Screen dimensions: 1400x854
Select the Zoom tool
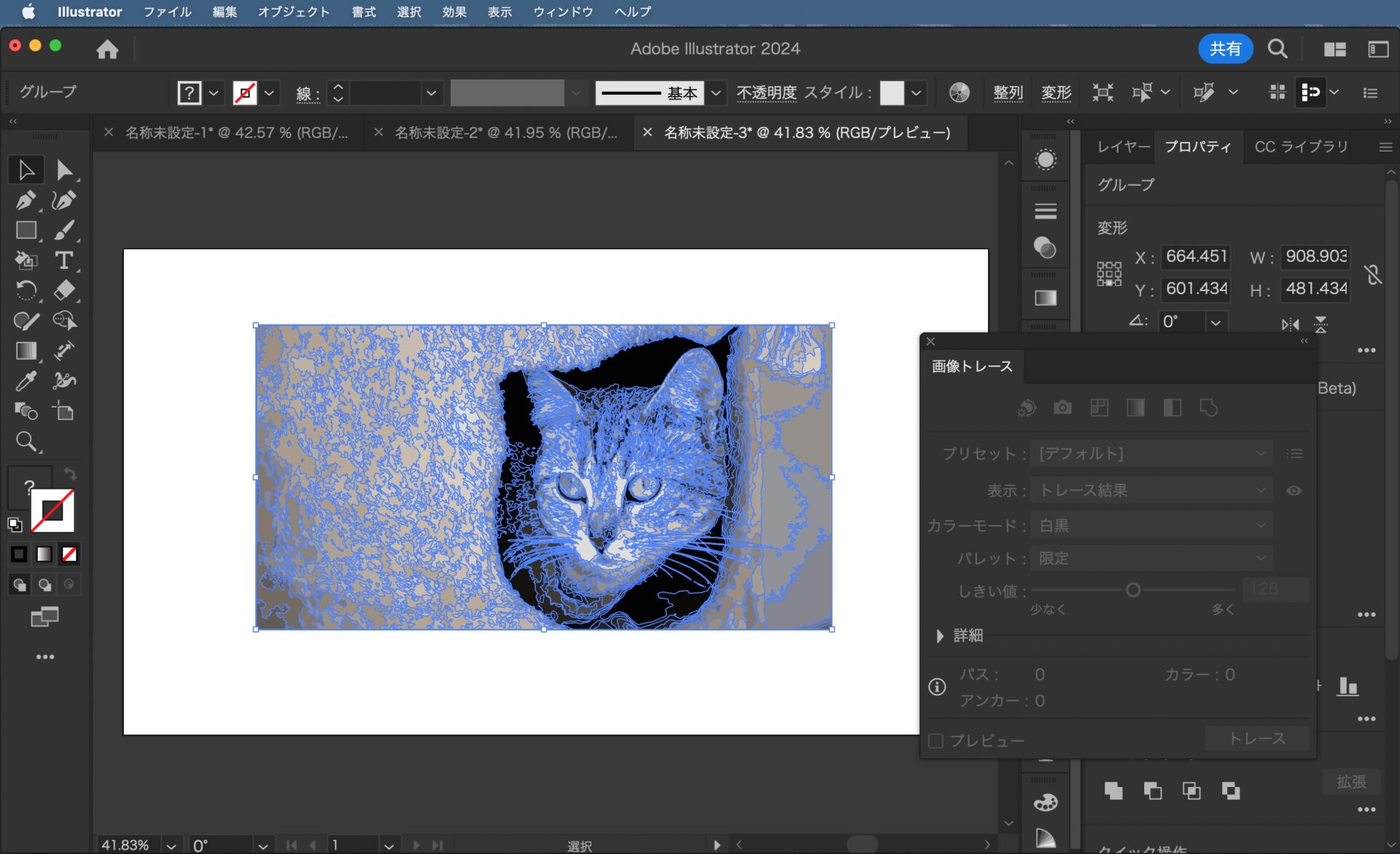click(x=27, y=442)
